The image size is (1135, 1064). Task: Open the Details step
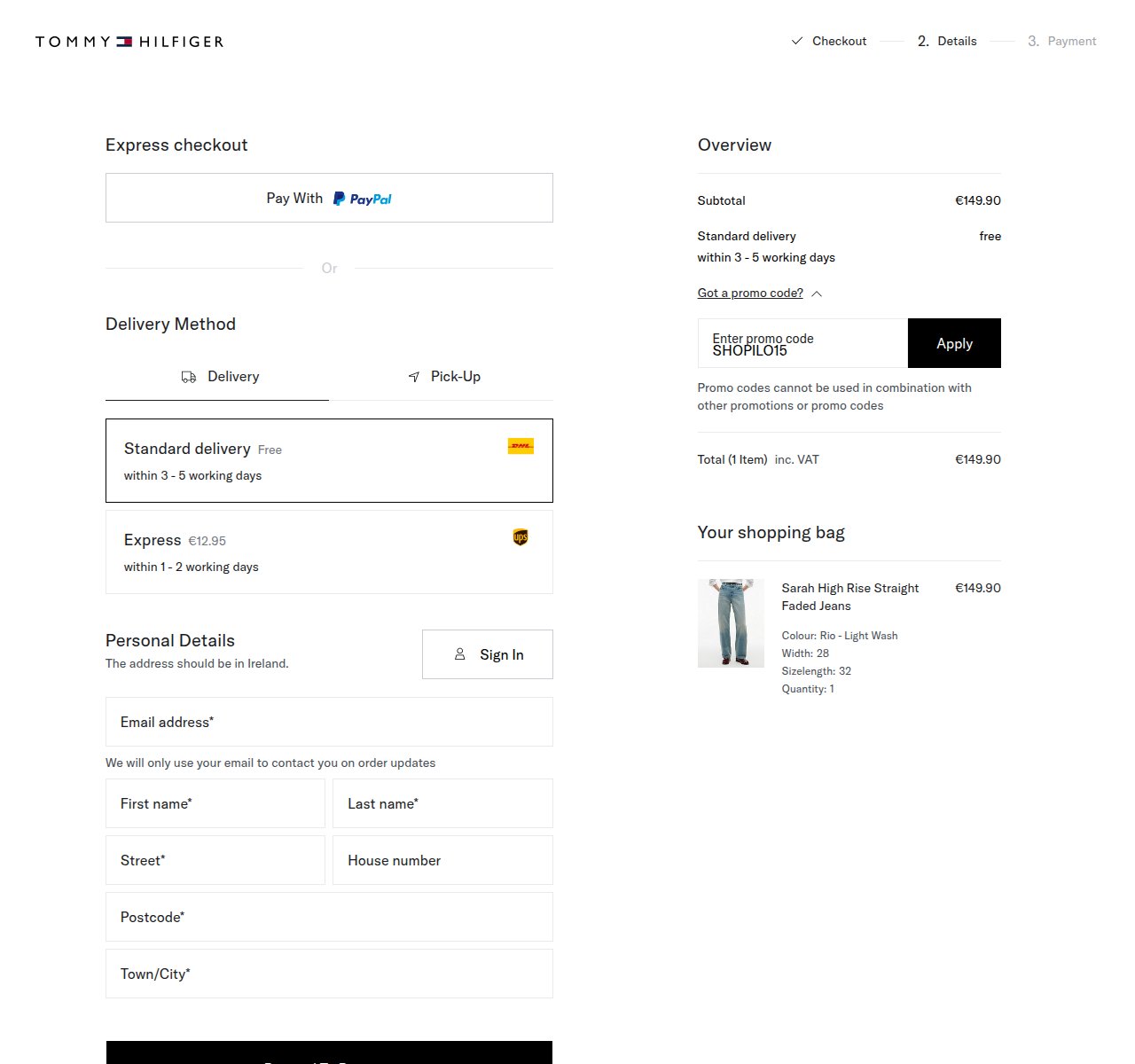947,41
